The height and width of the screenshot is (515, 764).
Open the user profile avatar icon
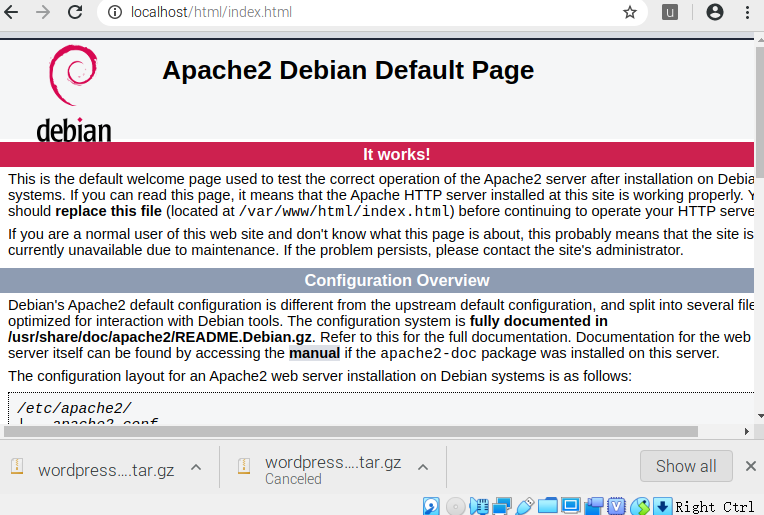(x=714, y=13)
